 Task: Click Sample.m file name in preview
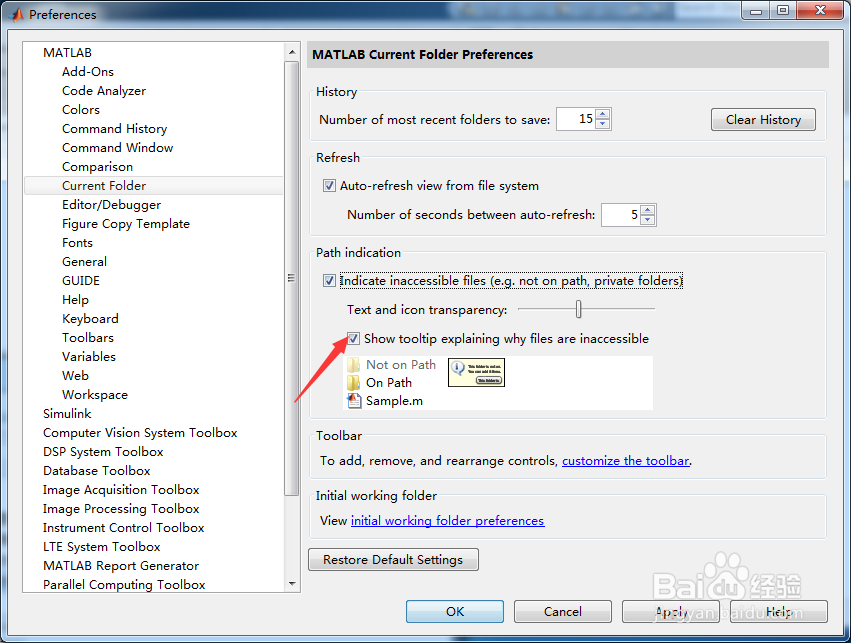tap(394, 401)
